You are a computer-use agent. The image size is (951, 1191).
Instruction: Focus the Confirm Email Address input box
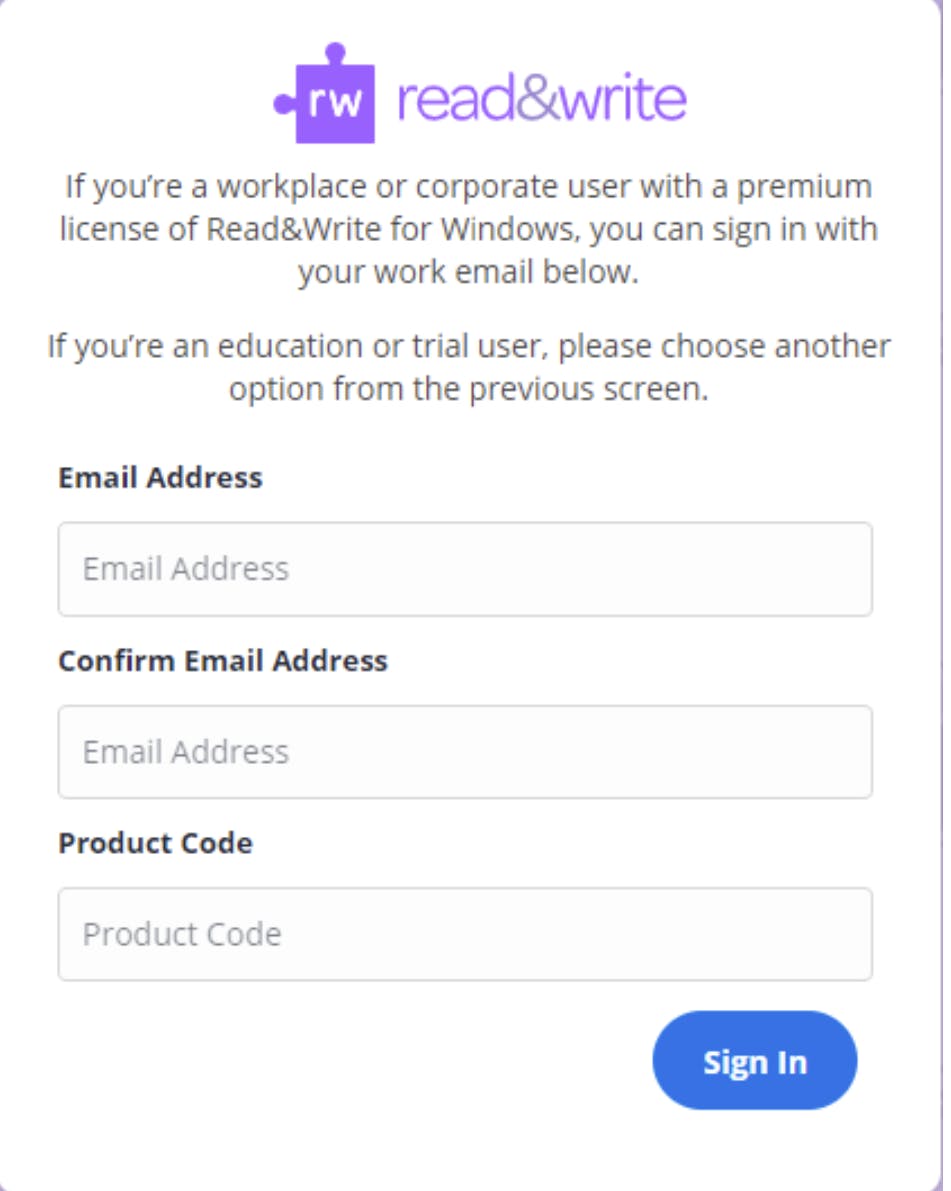pyautogui.click(x=465, y=752)
